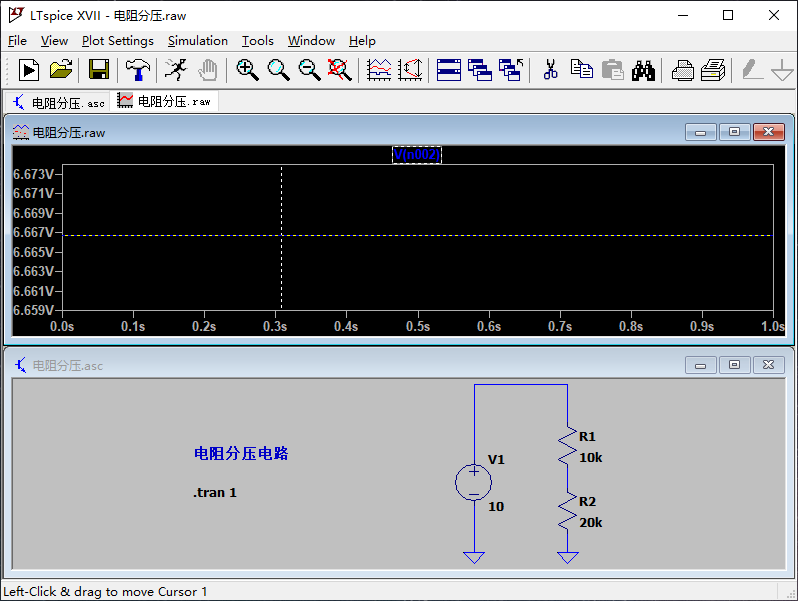Image resolution: width=798 pixels, height=601 pixels.
Task: Click the V(n002) trace label
Action: (417, 155)
